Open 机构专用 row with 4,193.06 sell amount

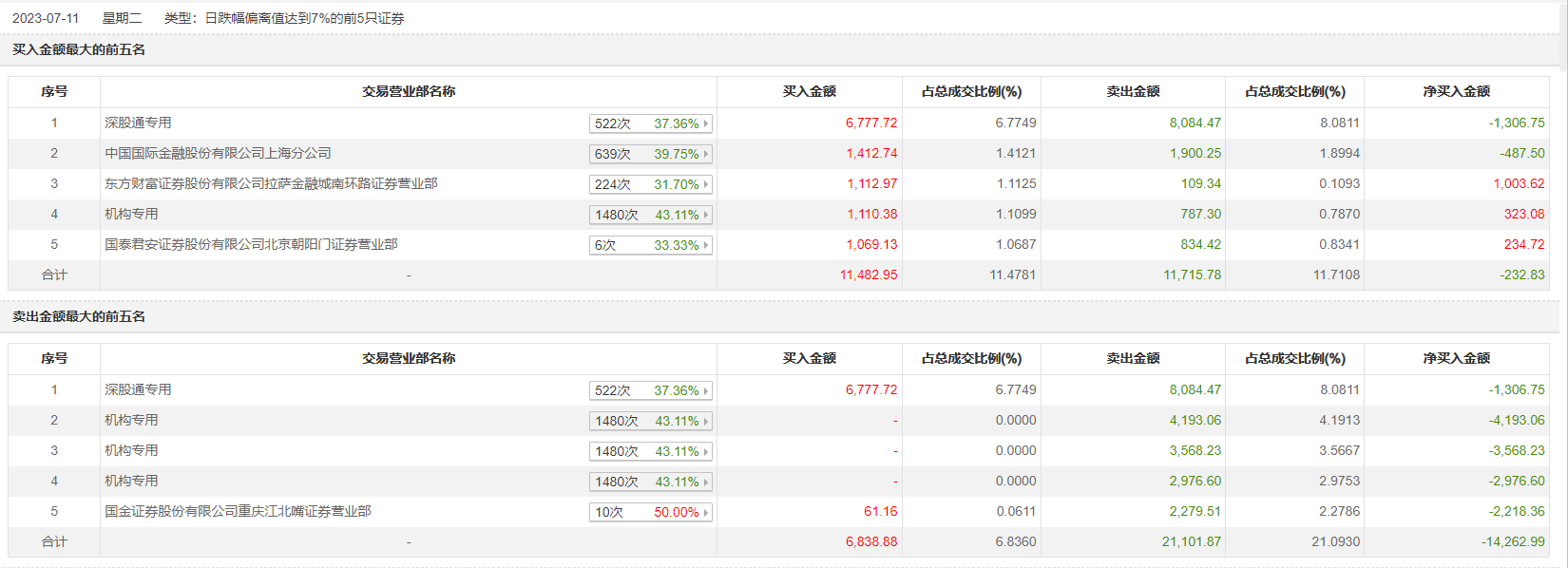(131, 420)
